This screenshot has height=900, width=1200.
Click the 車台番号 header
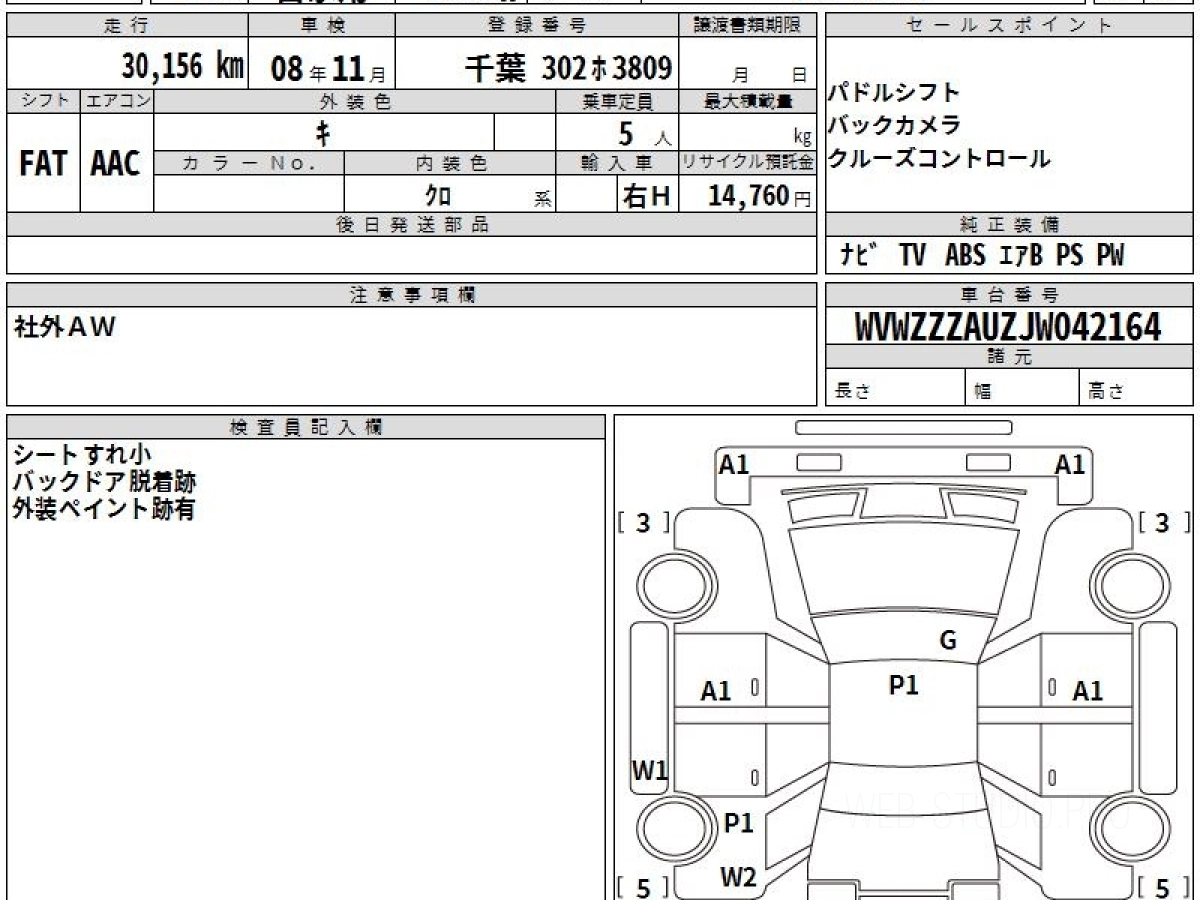point(1009,295)
